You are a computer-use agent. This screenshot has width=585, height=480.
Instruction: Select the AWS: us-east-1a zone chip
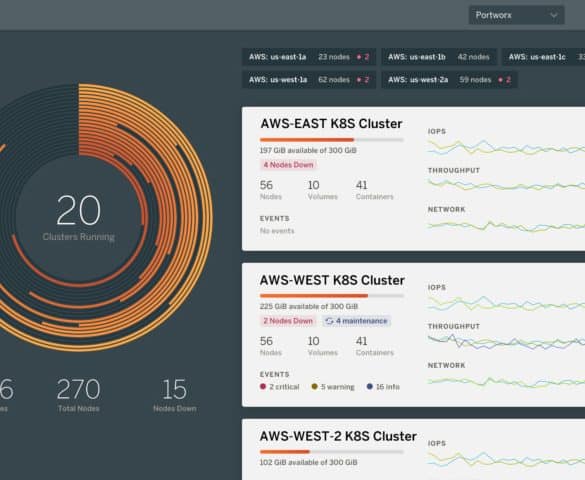(309, 57)
